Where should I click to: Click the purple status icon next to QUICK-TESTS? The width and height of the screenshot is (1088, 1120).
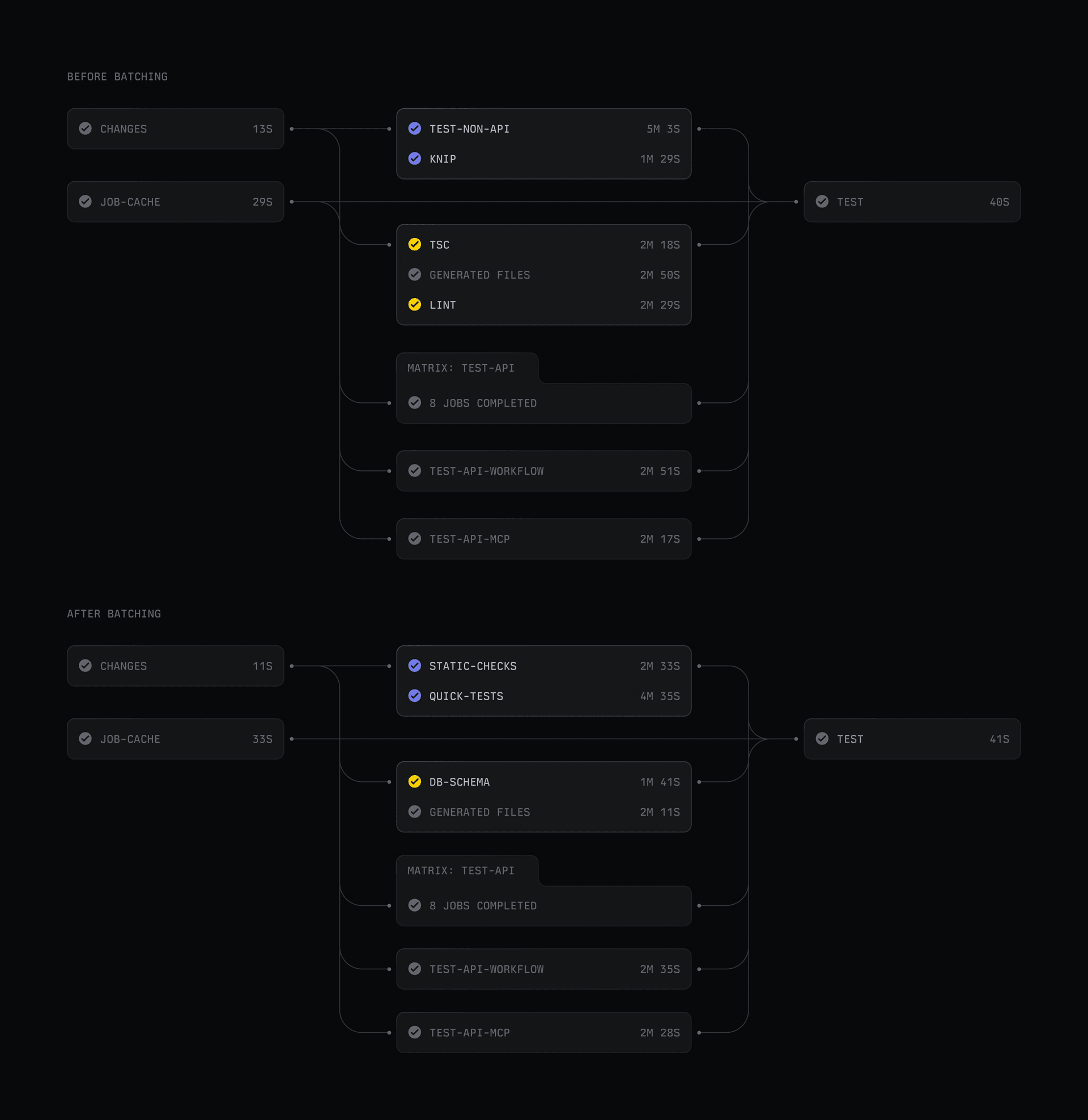tap(414, 696)
